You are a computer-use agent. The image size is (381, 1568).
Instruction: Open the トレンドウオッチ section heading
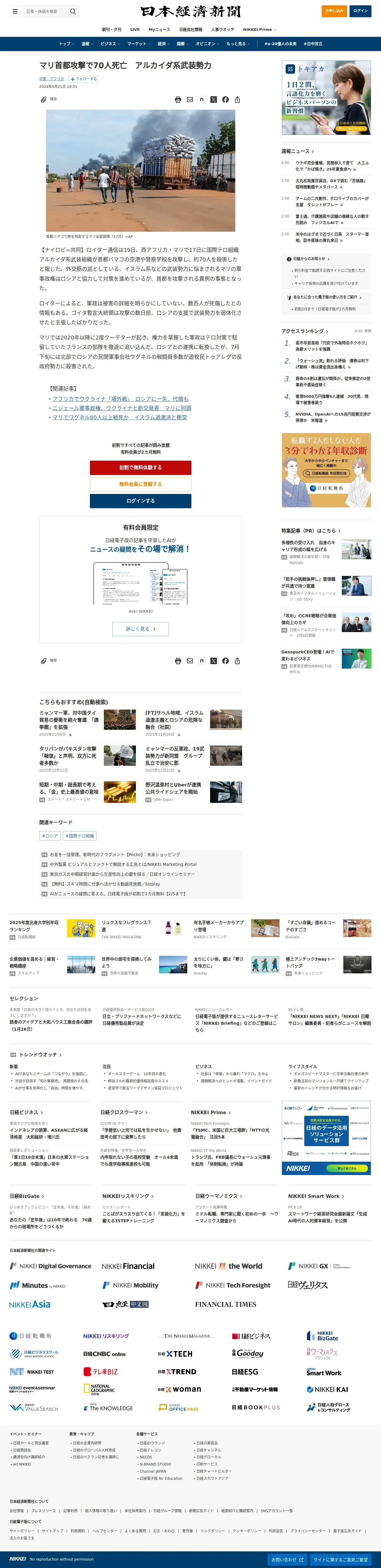(40, 1055)
